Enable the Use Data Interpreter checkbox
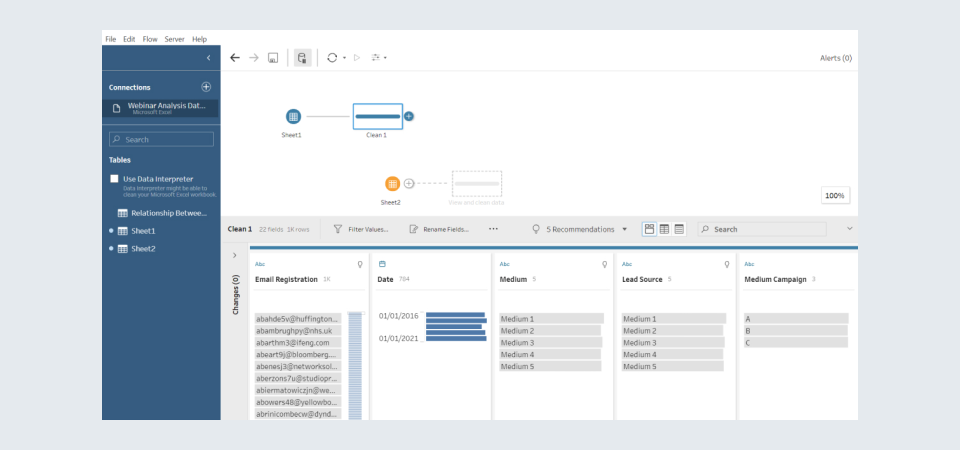 pyautogui.click(x=114, y=179)
